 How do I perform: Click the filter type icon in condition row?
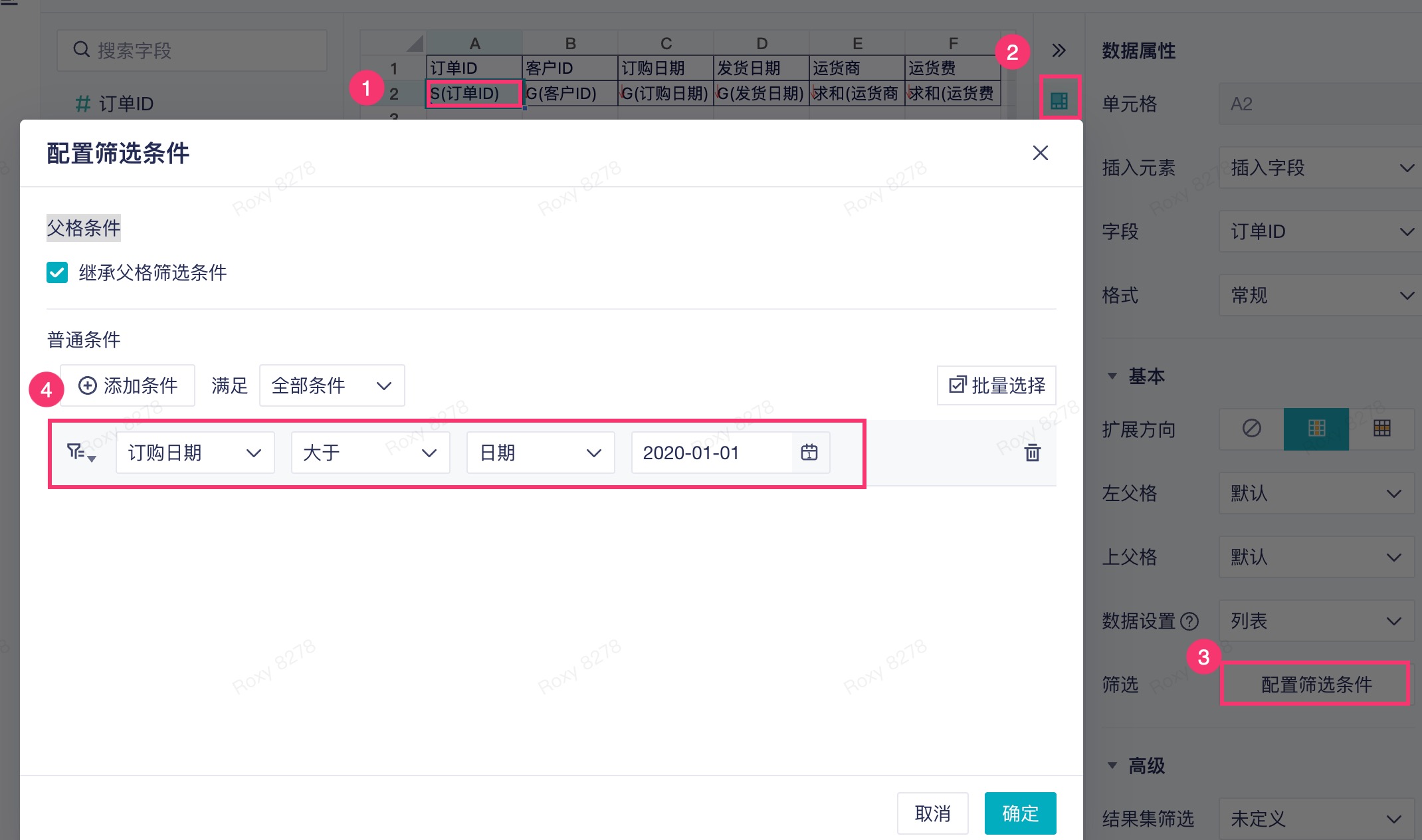[80, 453]
